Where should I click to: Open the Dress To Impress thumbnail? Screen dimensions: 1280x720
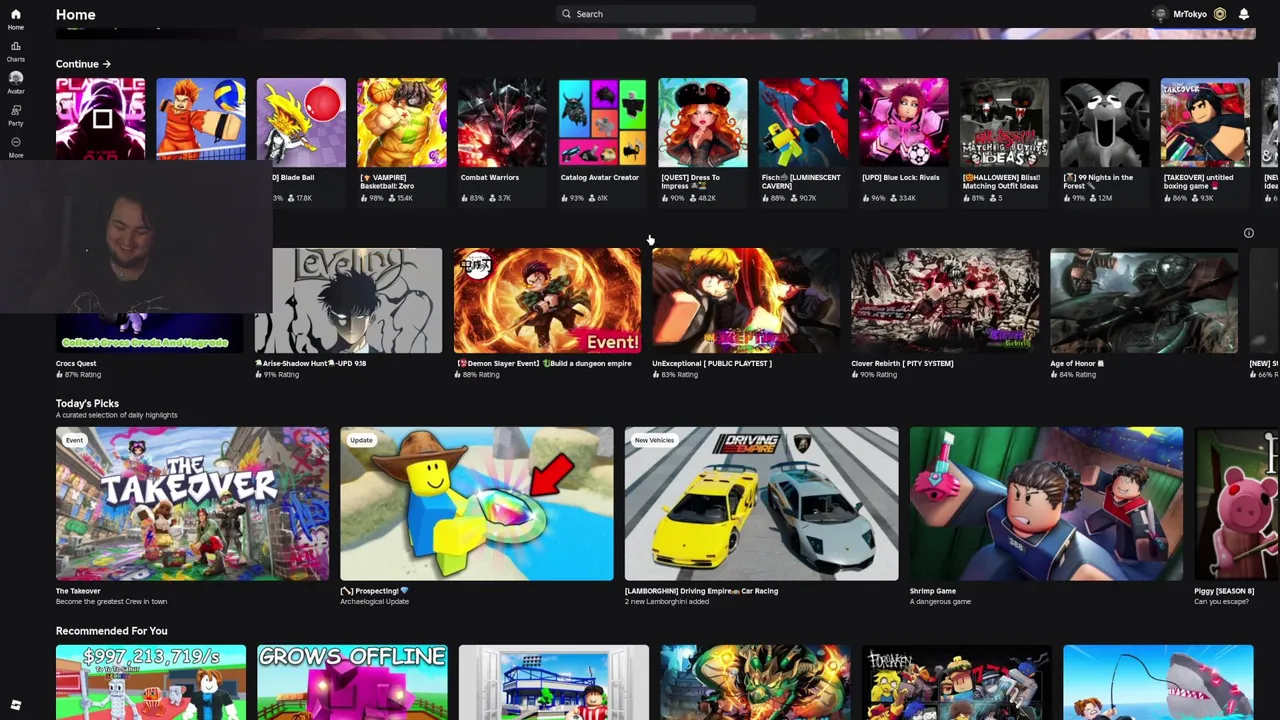pyautogui.click(x=703, y=122)
